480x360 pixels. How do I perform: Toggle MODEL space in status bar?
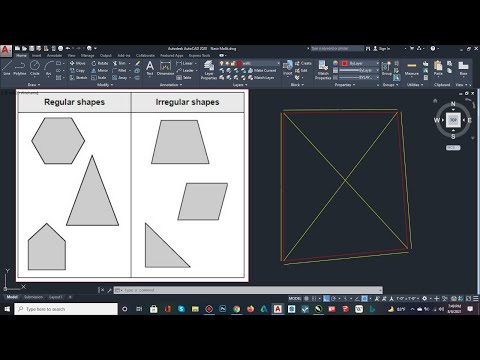(x=295, y=298)
